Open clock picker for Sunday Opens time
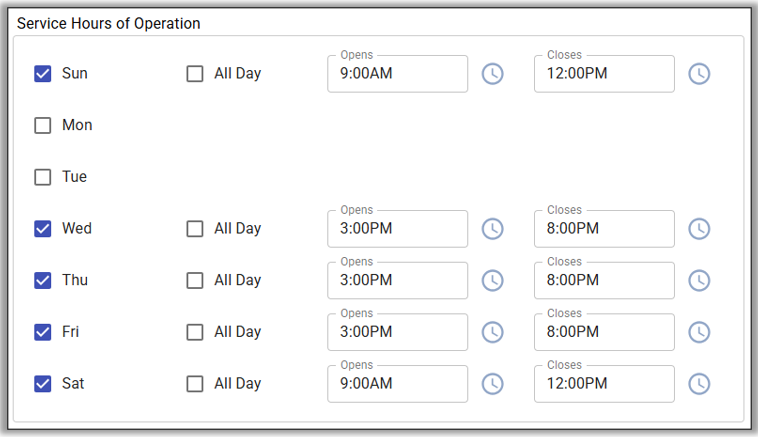Screen dimensions: 758x437 point(492,74)
